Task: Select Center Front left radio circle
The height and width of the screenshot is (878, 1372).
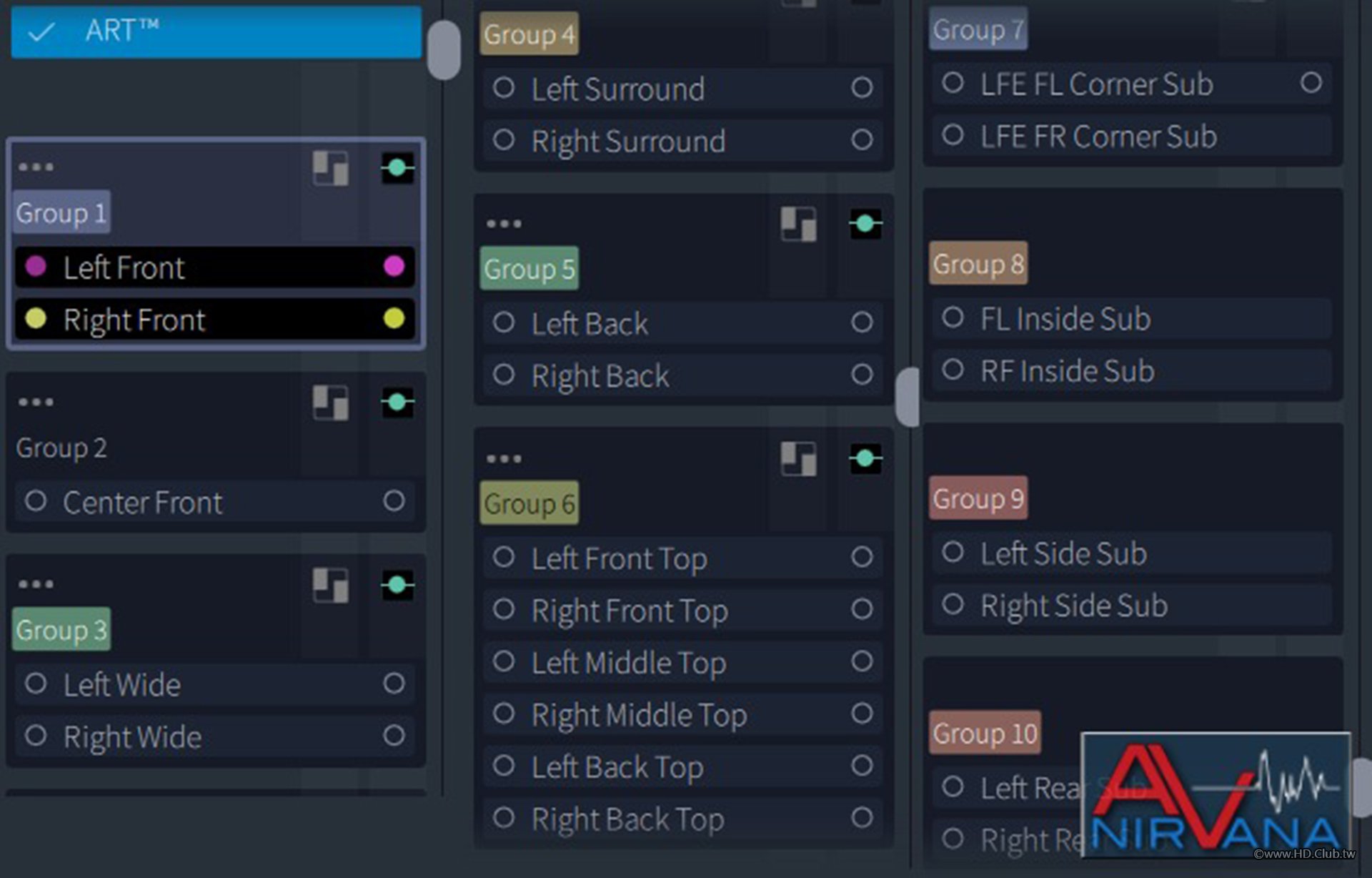Action: tap(36, 501)
